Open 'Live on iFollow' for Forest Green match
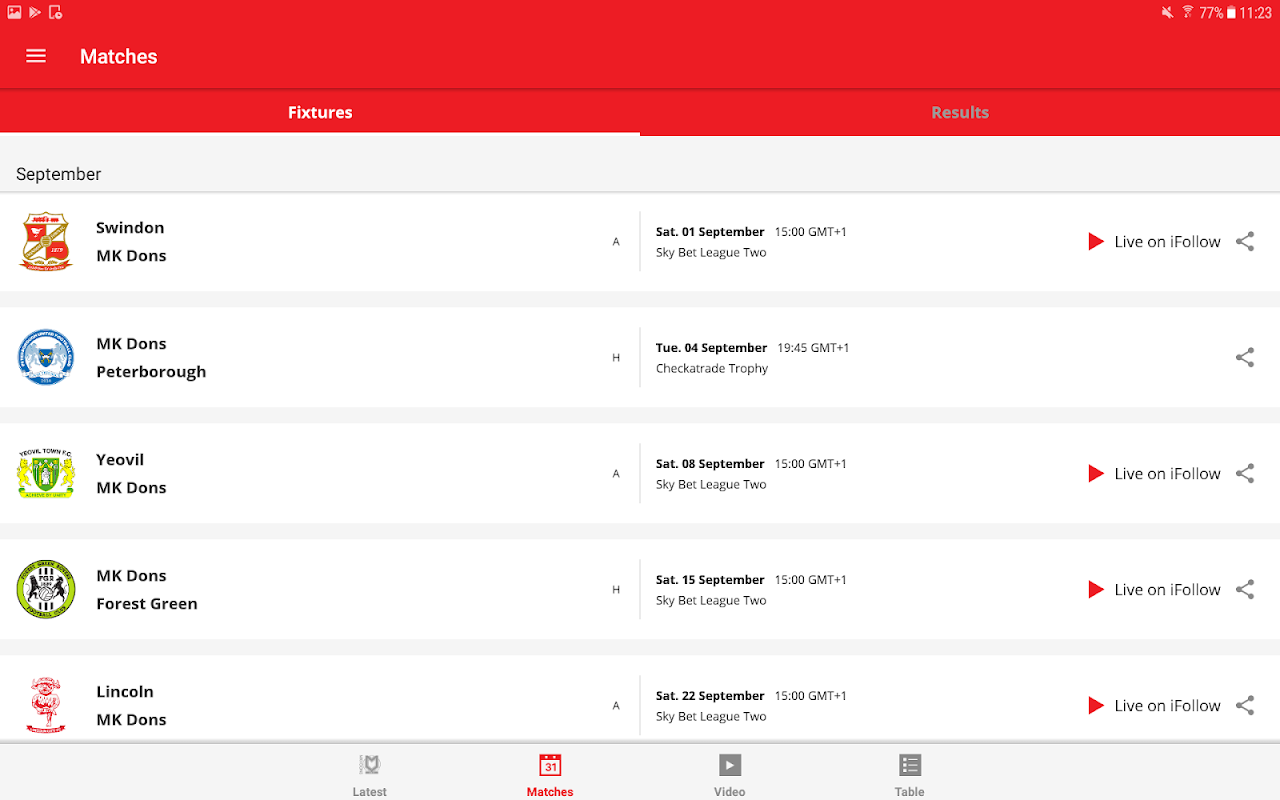 [1167, 589]
